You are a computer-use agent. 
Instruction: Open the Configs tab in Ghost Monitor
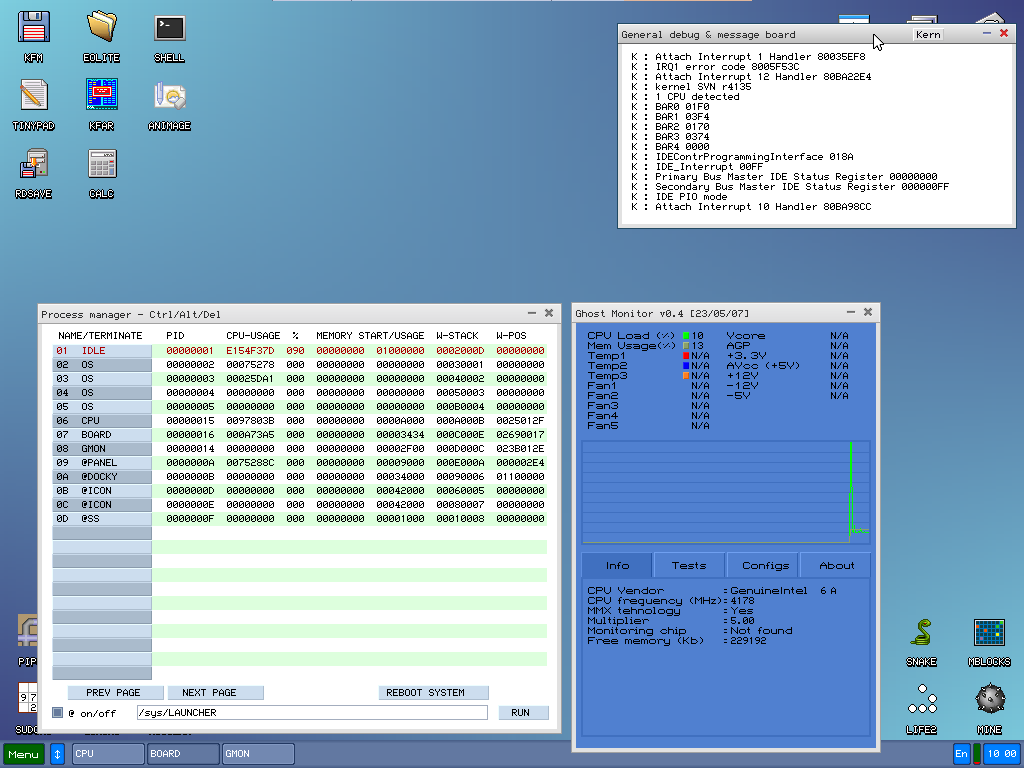(765, 565)
